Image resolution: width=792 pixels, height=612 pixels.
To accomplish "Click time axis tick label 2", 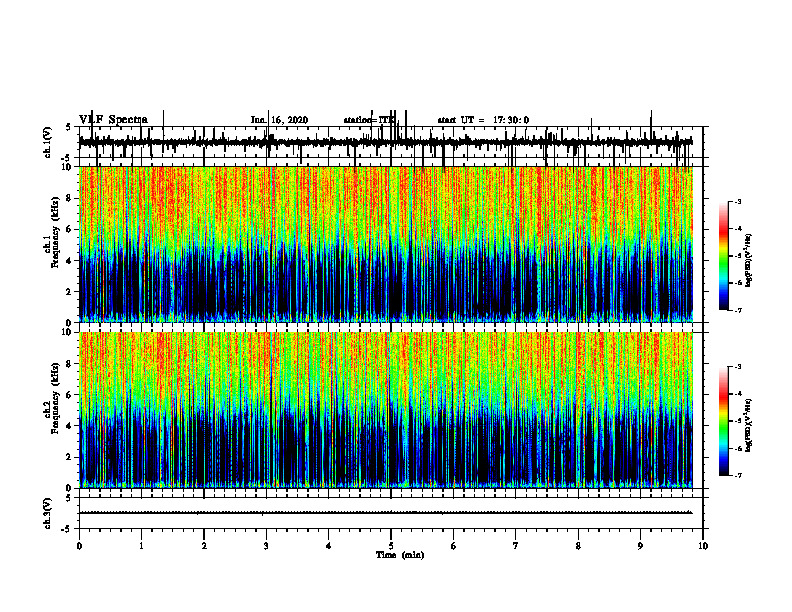I will coord(204,546).
